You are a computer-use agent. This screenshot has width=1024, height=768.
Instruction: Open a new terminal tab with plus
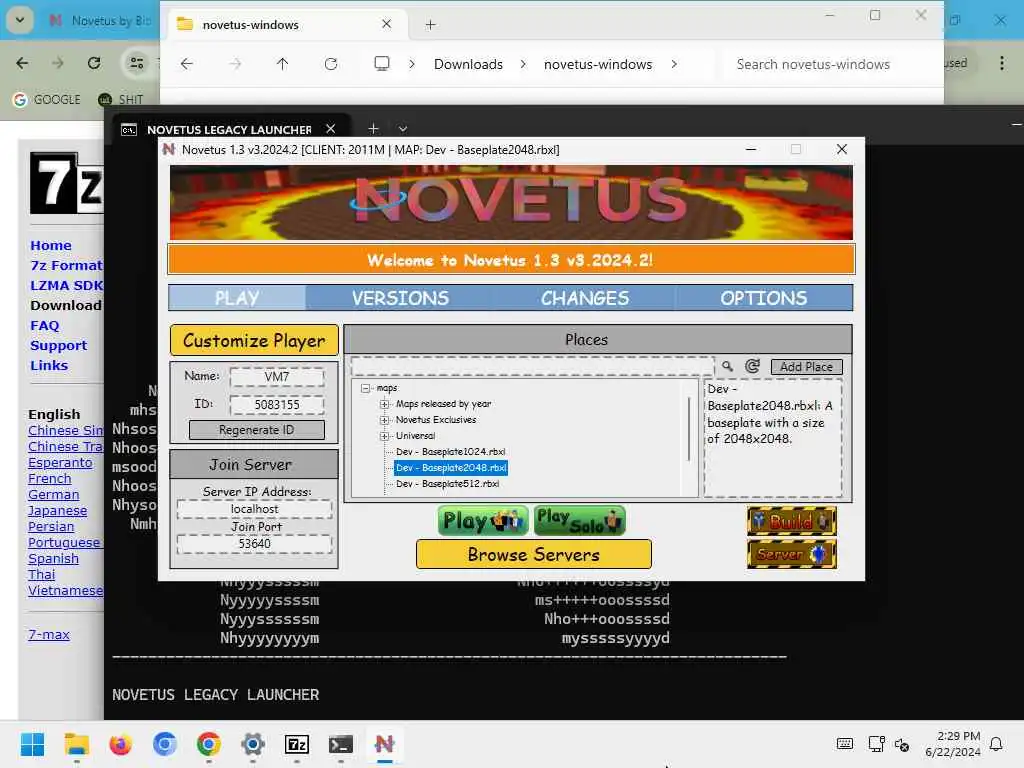tap(373, 129)
